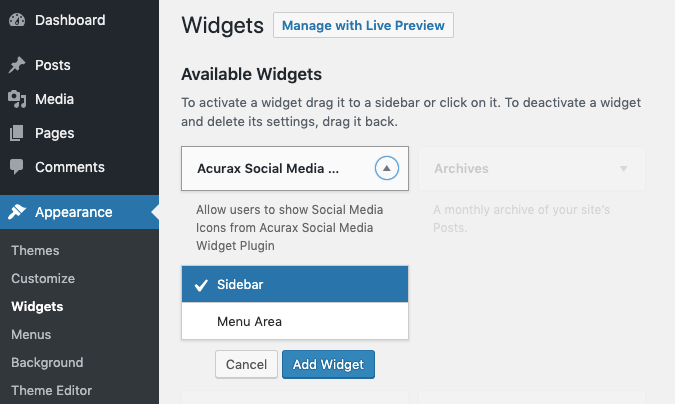Select Sidebar in the widget area chooser
Image resolution: width=675 pixels, height=404 pixels.
coord(295,284)
